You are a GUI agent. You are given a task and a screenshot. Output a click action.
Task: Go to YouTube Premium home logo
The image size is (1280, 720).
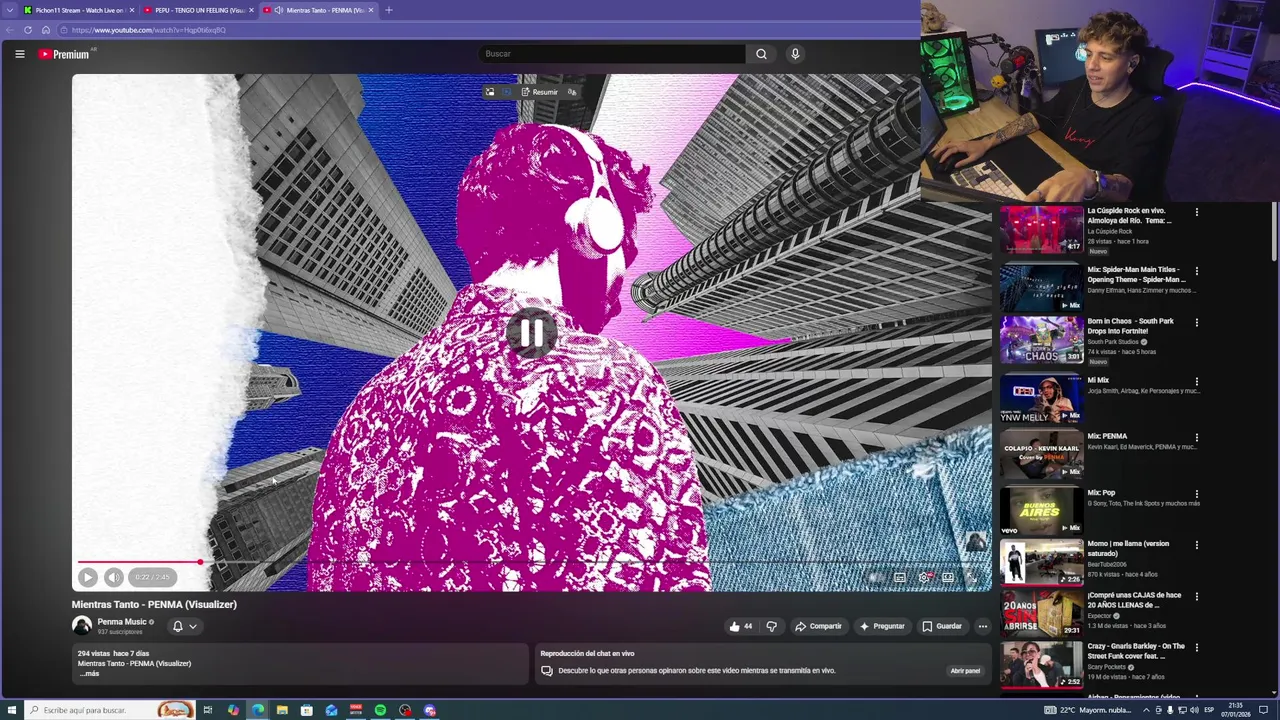[65, 54]
